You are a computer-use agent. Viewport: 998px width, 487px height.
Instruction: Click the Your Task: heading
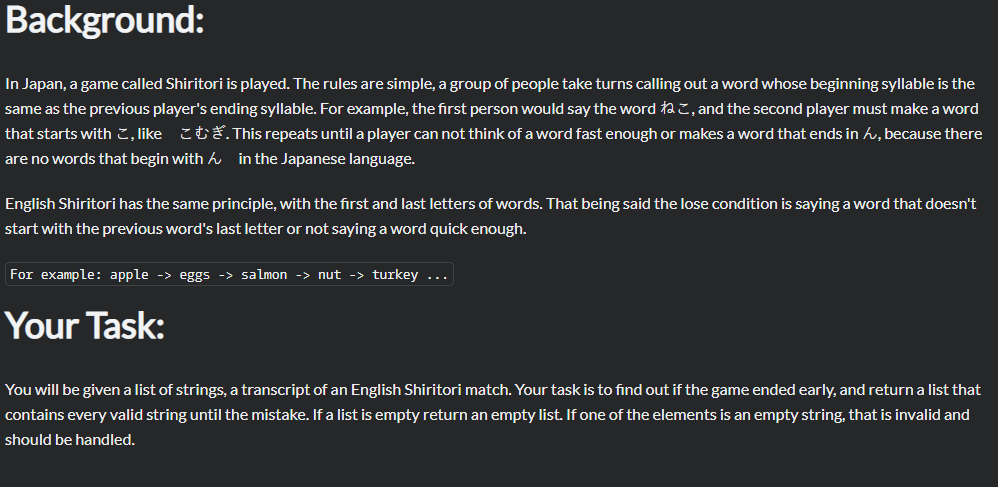click(85, 325)
